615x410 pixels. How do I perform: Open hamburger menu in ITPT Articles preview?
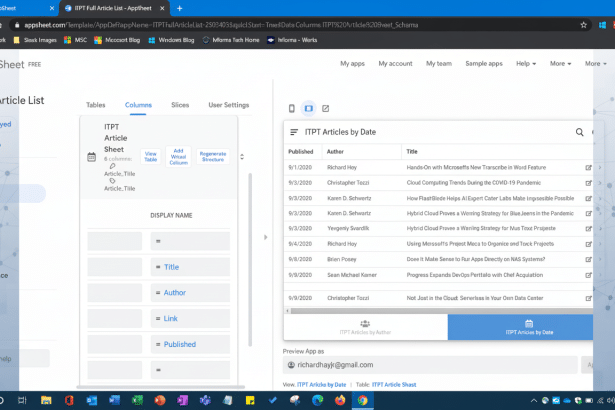pyautogui.click(x=294, y=132)
